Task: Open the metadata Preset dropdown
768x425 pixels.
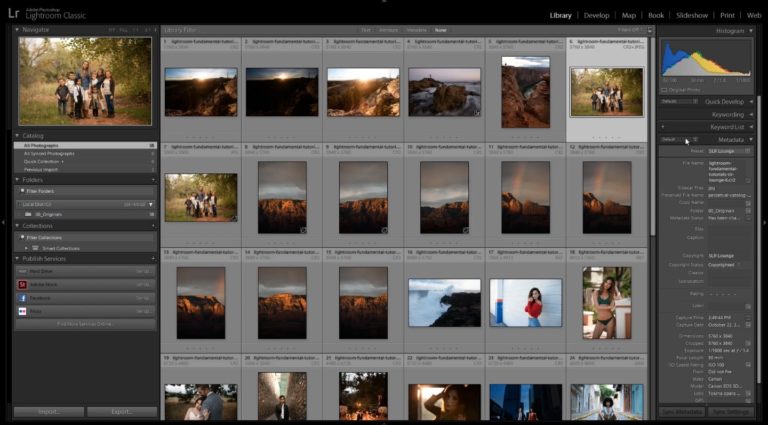Action: click(729, 151)
